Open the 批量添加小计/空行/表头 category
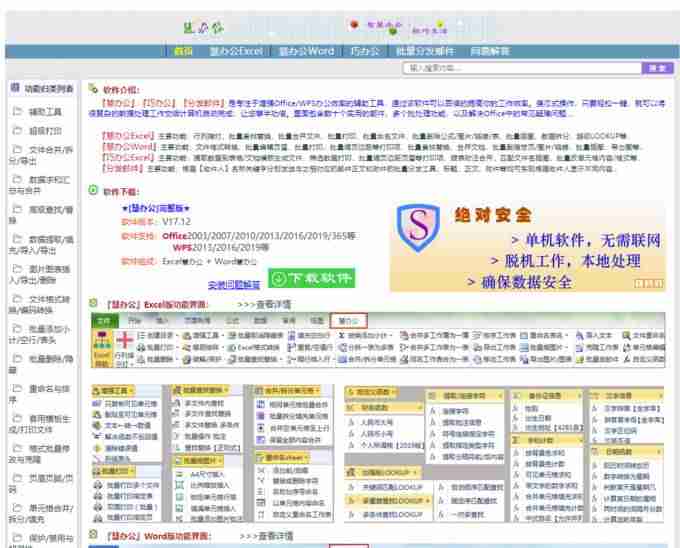Screen dimensions: 680x548 point(40,334)
